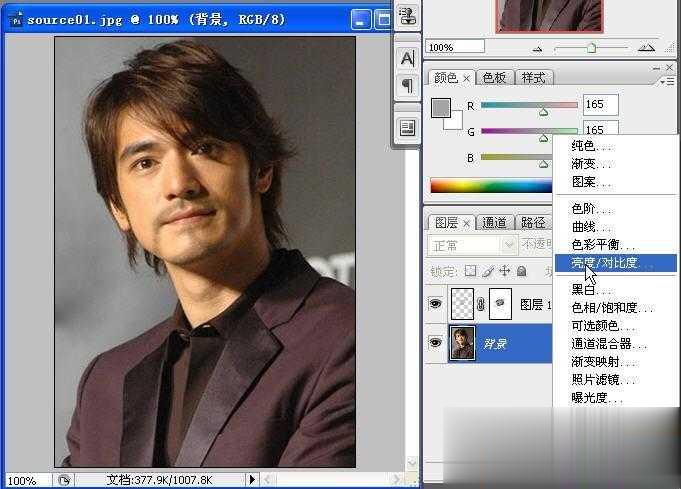Select the 图层 tab

(x=446, y=222)
